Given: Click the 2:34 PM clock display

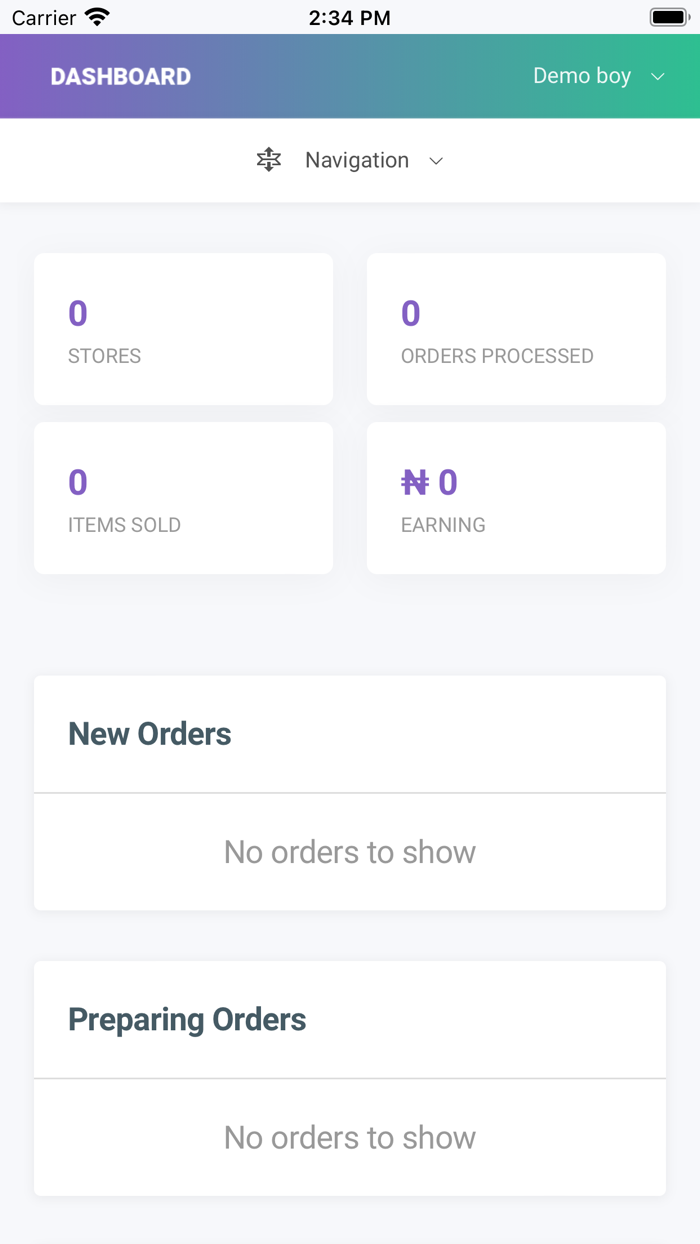Looking at the screenshot, I should (349, 16).
